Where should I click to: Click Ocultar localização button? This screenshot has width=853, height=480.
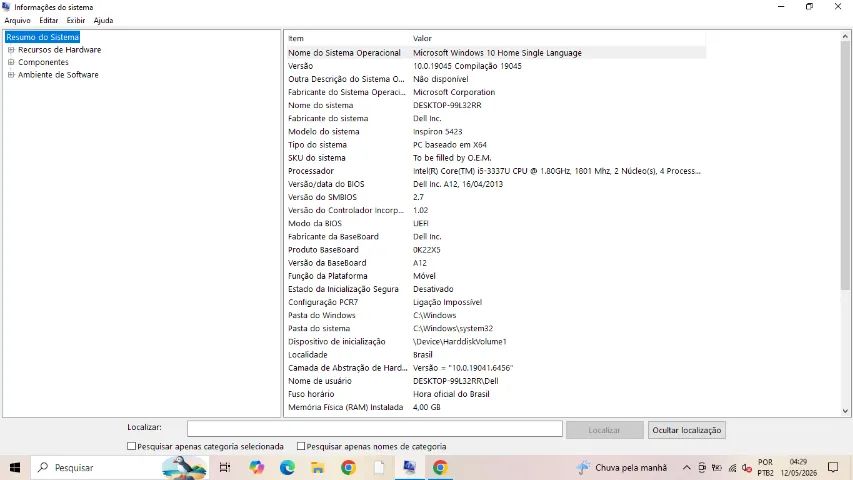[x=687, y=430]
